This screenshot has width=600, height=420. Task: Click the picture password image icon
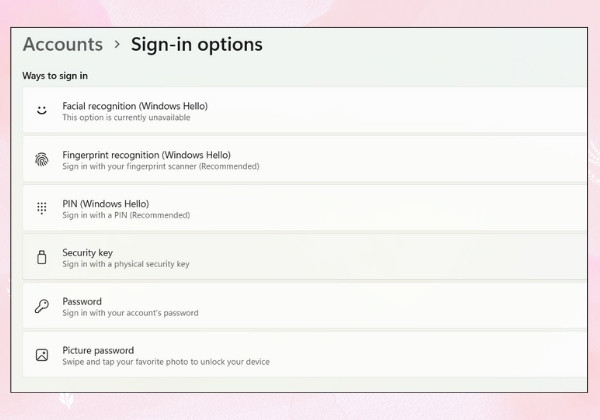(x=42, y=355)
